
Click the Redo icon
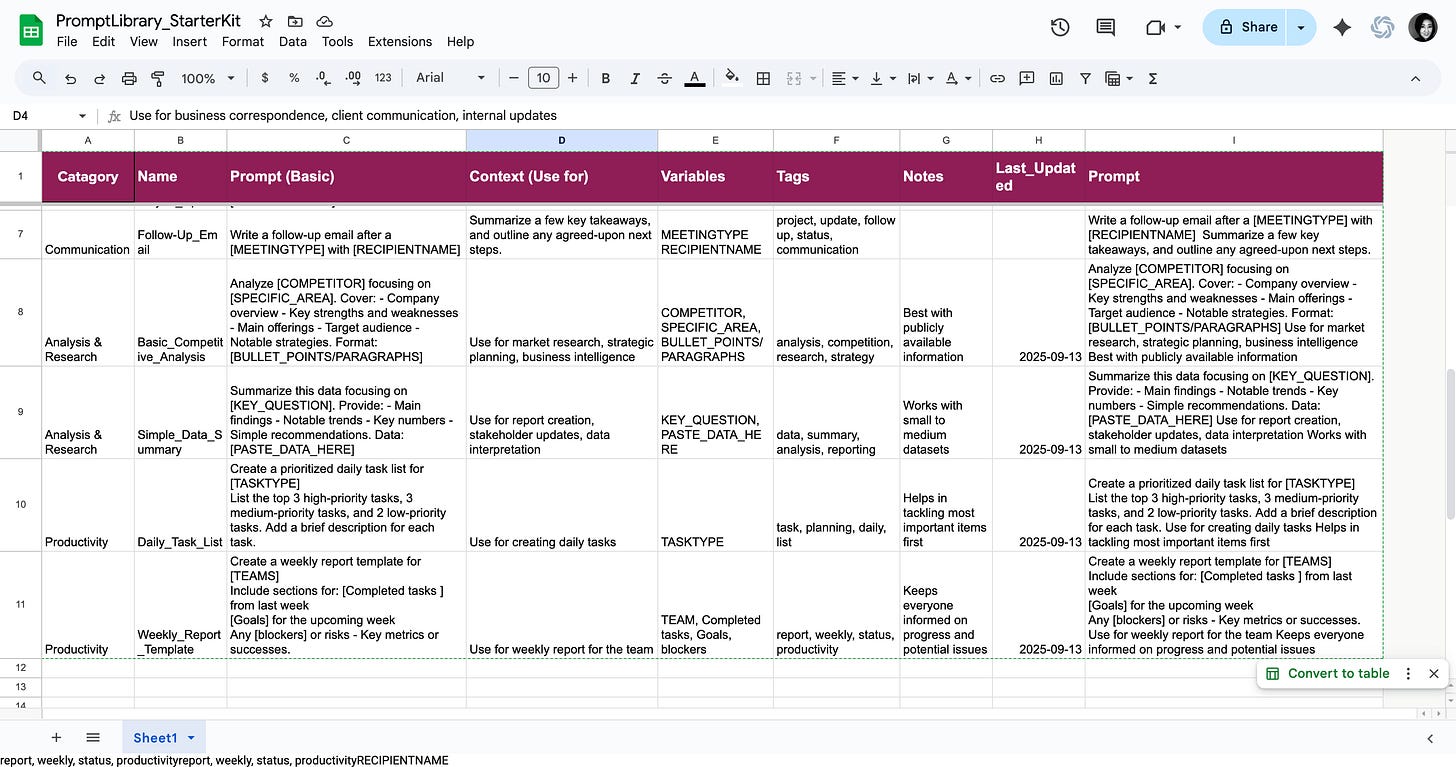tap(99, 78)
